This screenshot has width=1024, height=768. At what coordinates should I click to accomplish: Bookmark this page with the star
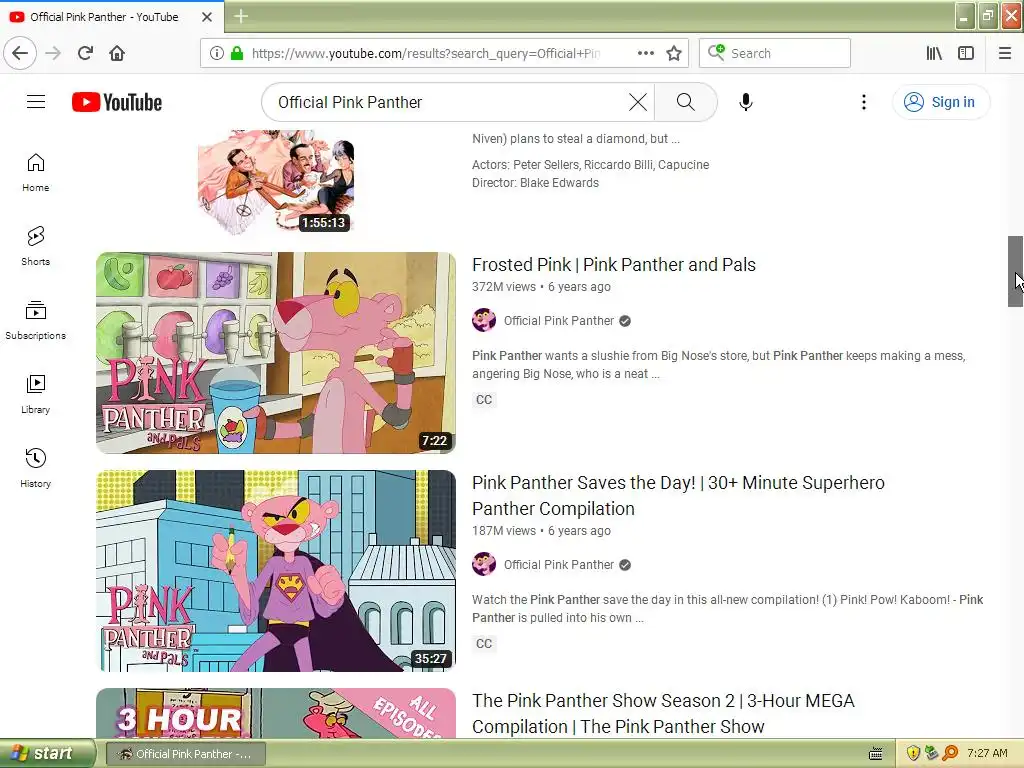(x=674, y=54)
